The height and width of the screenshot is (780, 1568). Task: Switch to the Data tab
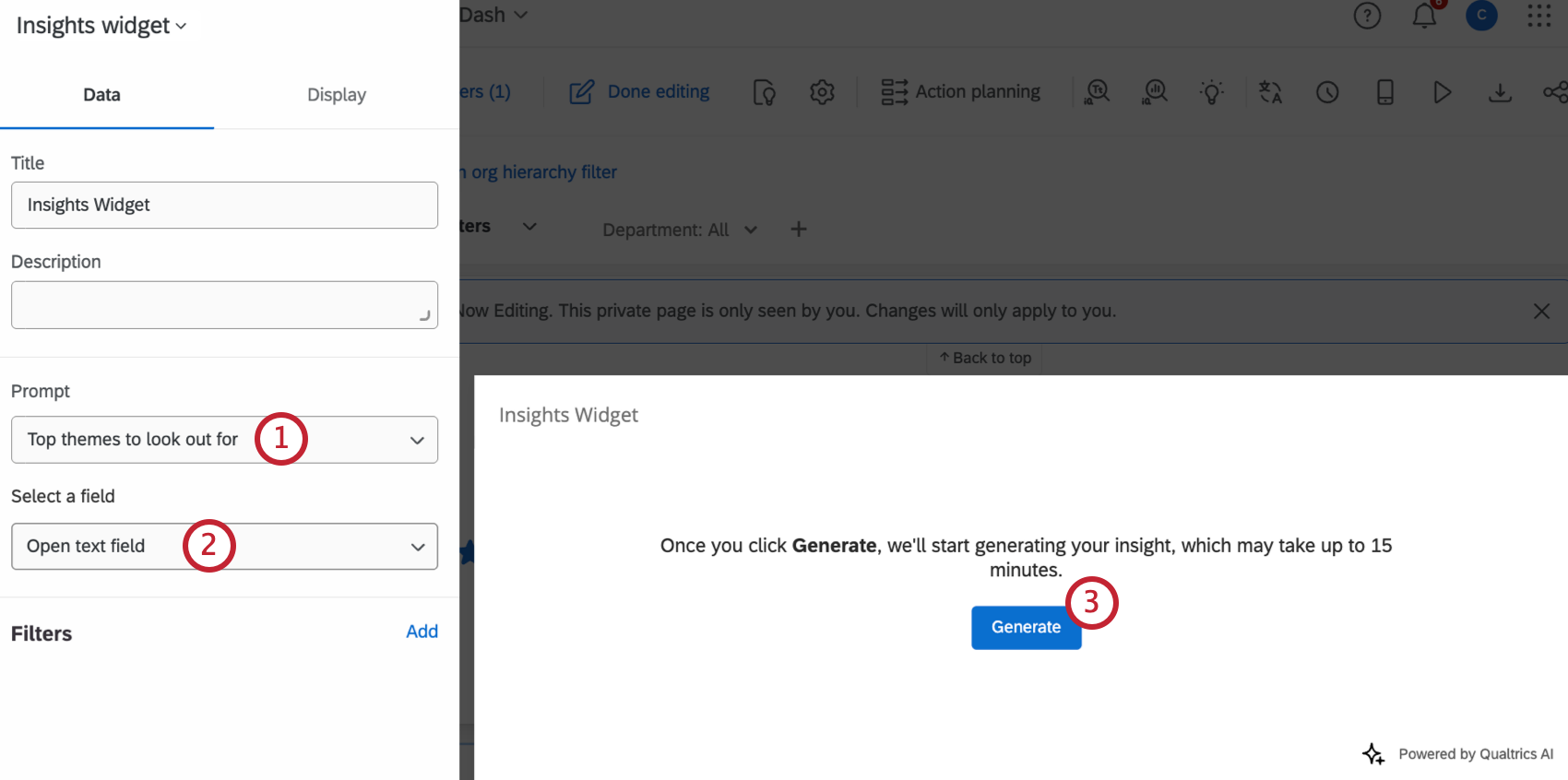101,95
